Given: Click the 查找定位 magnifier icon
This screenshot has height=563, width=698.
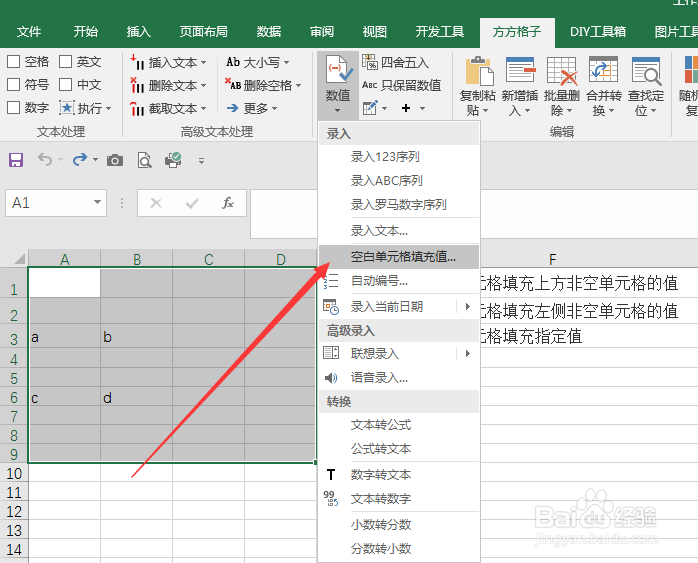Looking at the screenshot, I should tap(645, 70).
